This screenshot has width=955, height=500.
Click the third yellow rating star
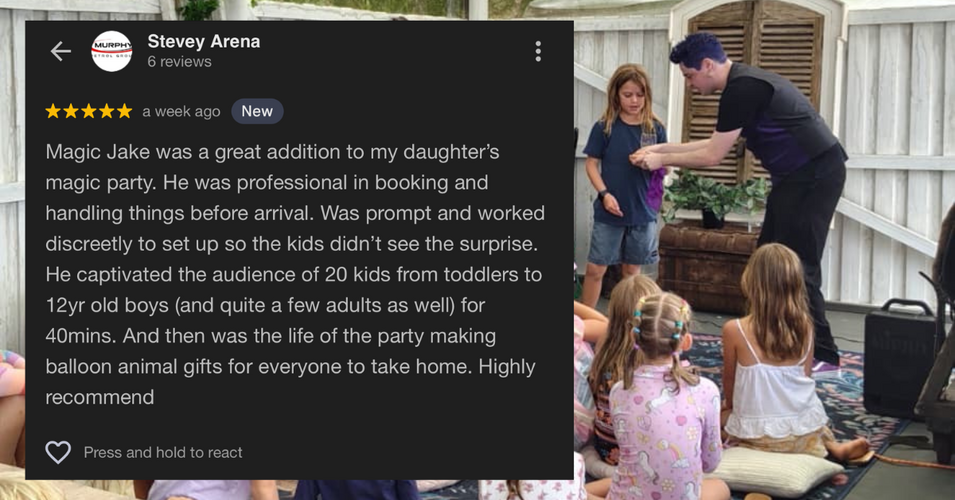89,111
